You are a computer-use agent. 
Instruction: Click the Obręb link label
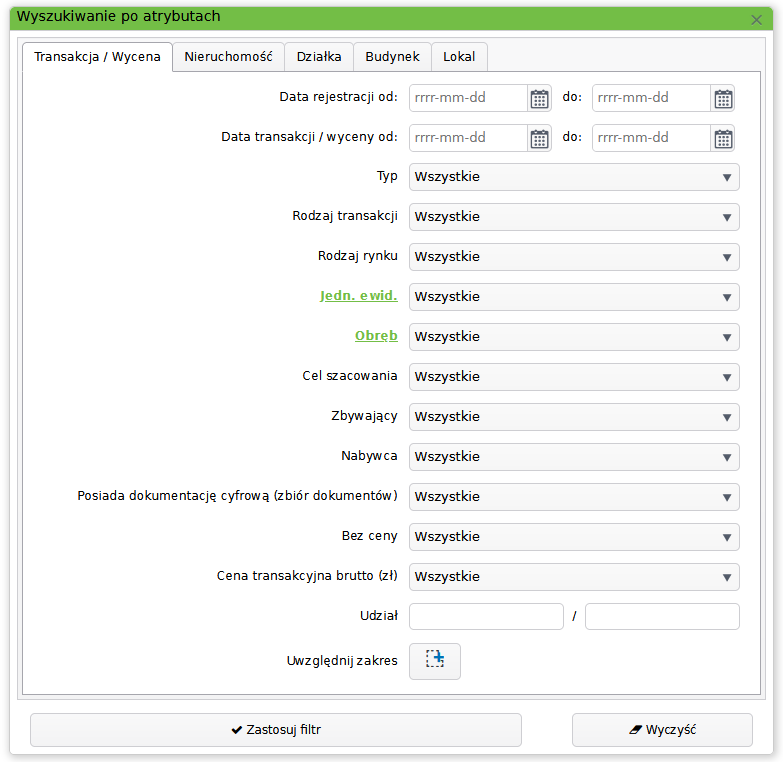pos(376,336)
